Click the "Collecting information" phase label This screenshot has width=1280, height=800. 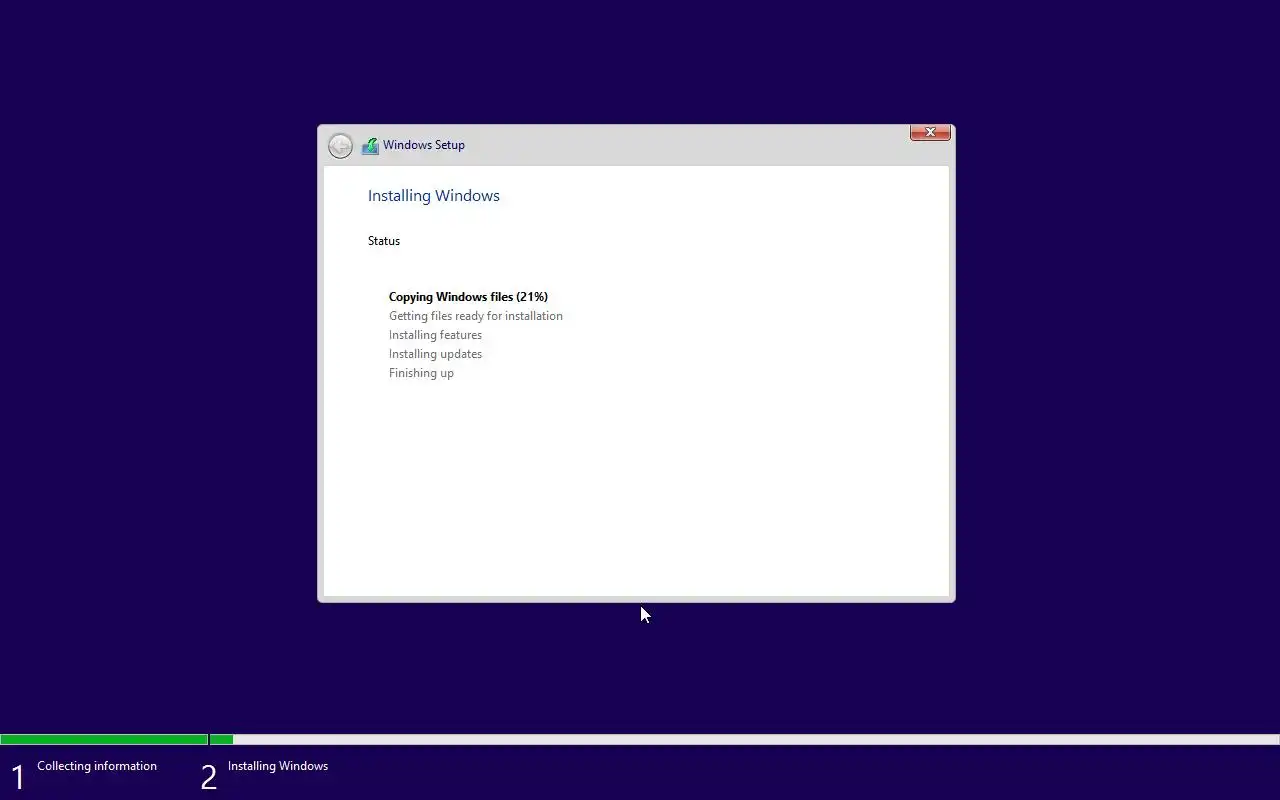[97, 766]
